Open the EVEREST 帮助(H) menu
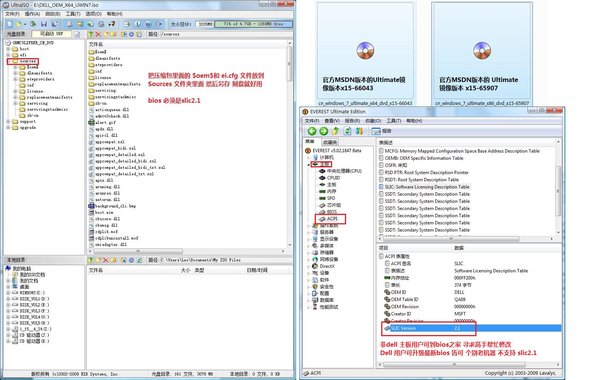Viewport: 600px width, 380px height. [414, 121]
